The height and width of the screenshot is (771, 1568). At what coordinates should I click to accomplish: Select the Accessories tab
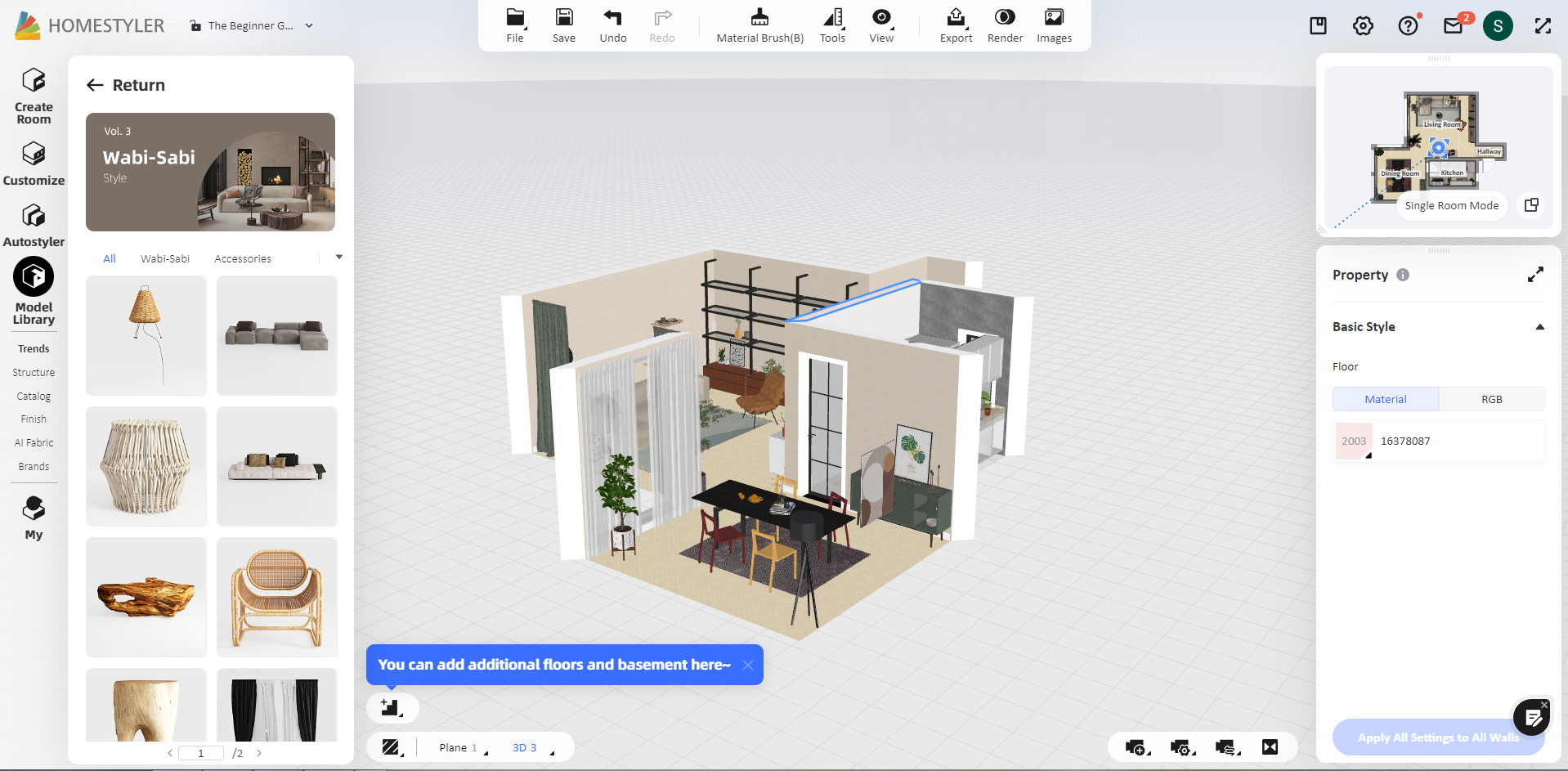point(243,258)
